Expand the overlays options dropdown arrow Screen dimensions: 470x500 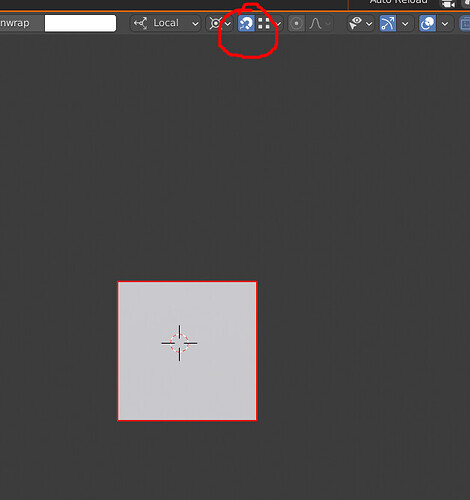[x=445, y=24]
